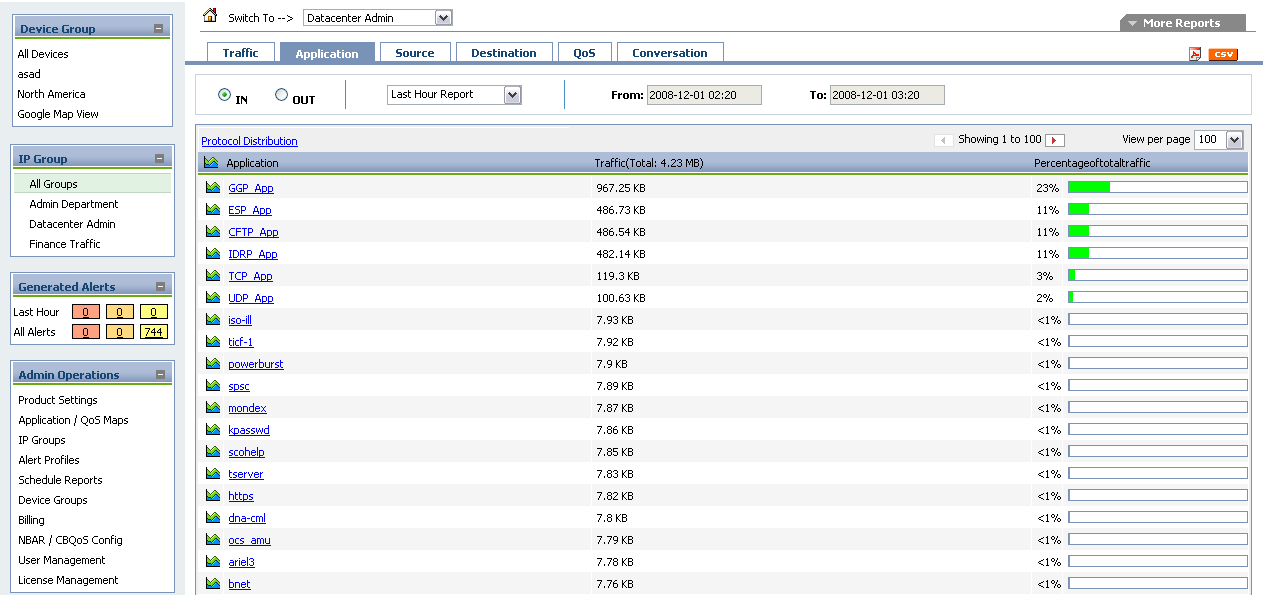Open the Protocol Distribution link
This screenshot has width=1263, height=595.
point(249,141)
